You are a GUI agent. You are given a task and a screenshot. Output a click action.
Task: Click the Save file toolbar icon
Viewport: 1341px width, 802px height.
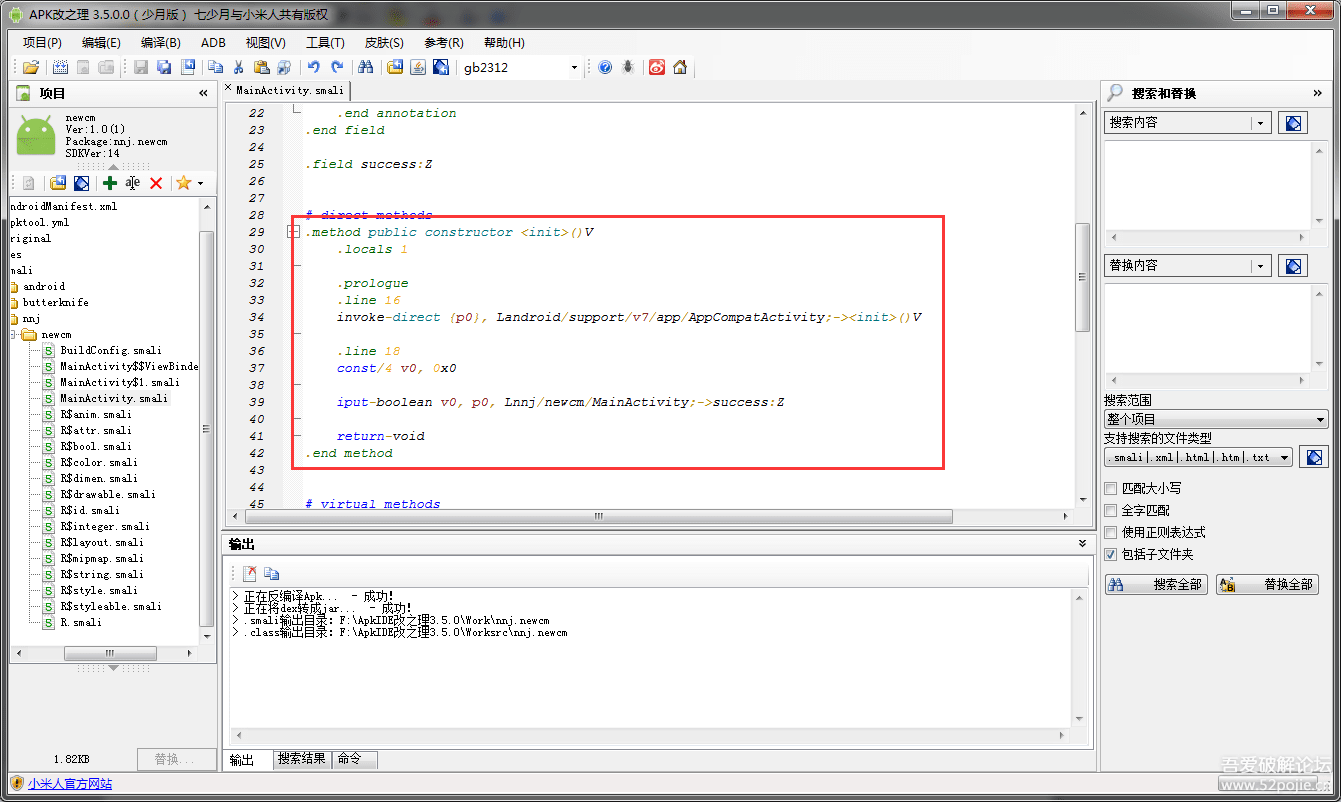[x=141, y=67]
